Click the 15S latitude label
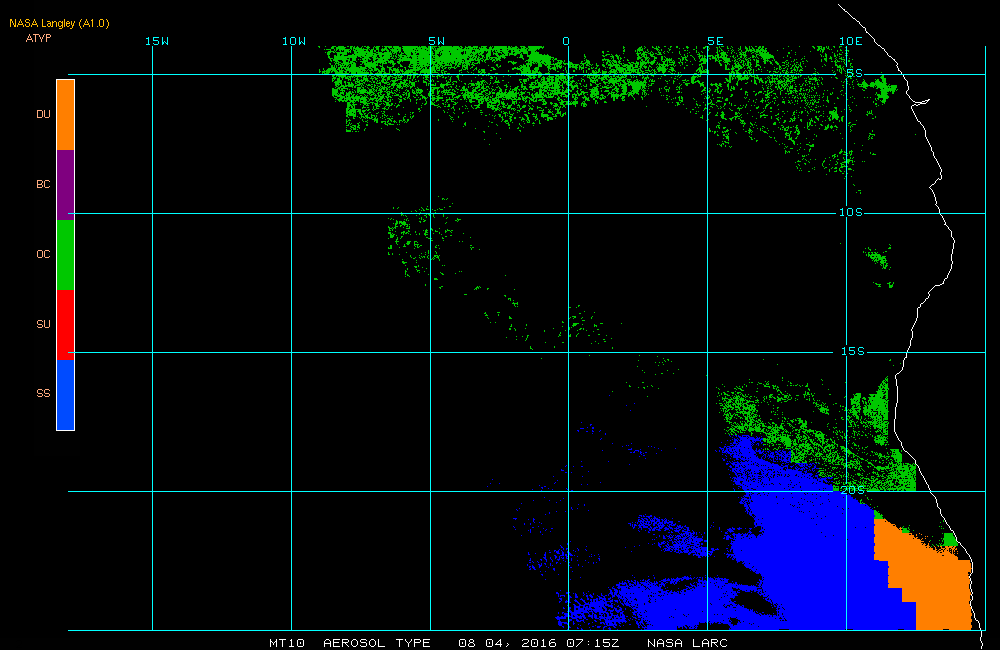The image size is (1000, 650). pos(853,351)
